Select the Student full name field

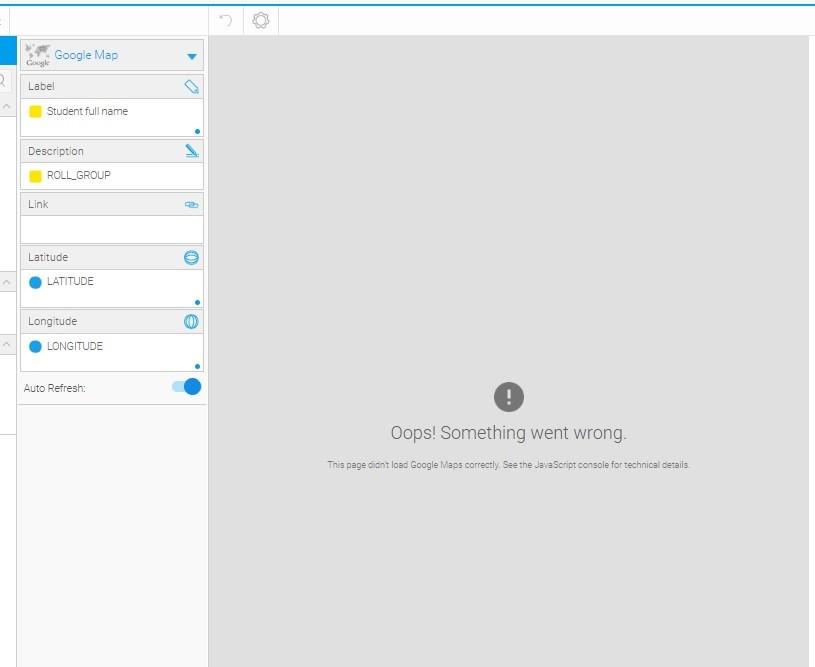(78, 111)
